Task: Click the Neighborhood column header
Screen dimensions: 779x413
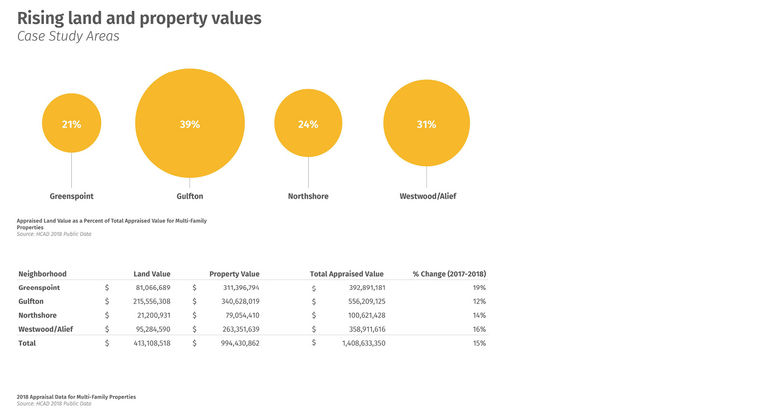Action: (x=42, y=273)
